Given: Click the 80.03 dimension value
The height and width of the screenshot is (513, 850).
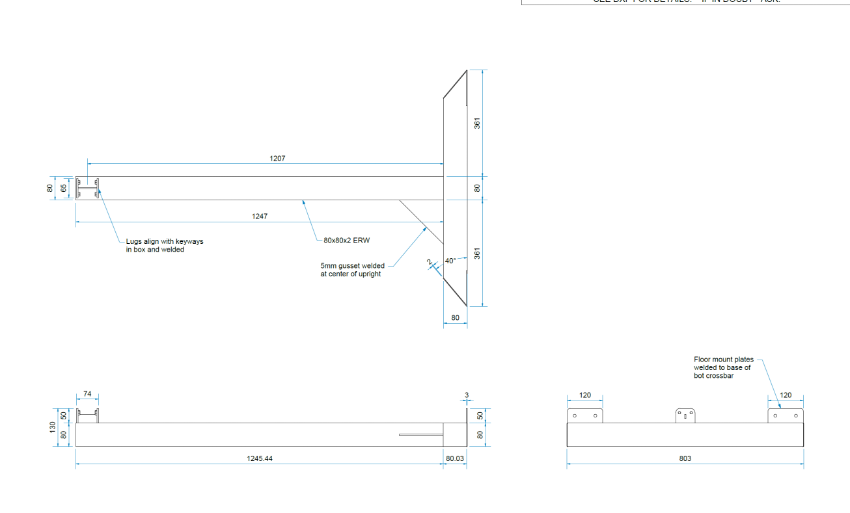Looking at the screenshot, I should [455, 458].
